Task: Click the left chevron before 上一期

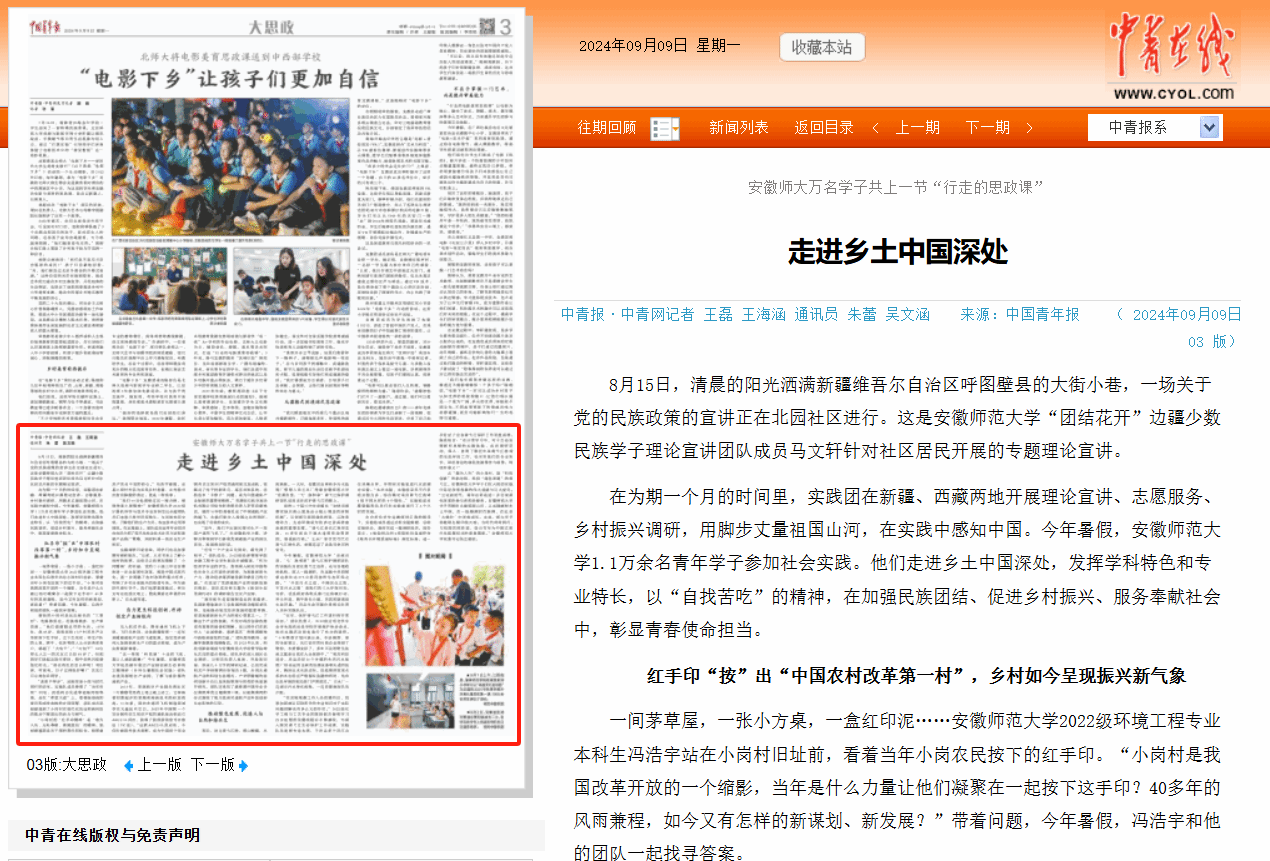Action: point(876,128)
